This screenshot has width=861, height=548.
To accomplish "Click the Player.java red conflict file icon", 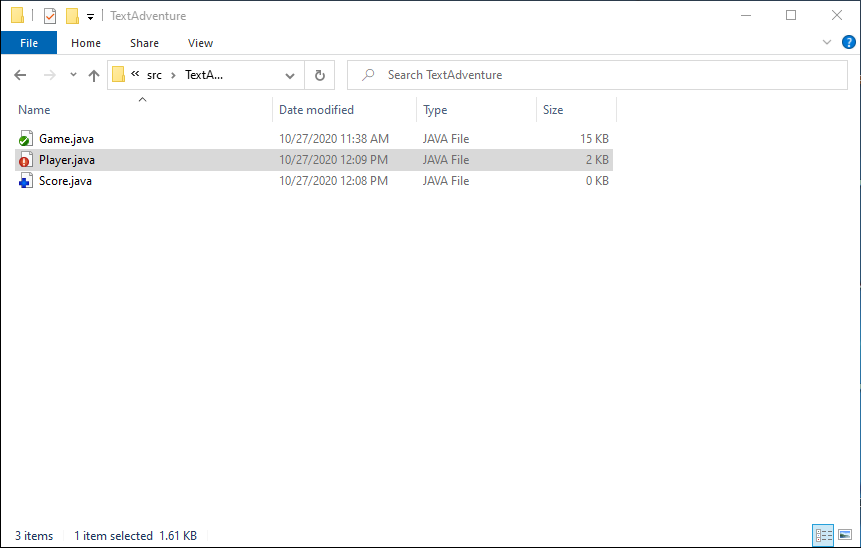I will pyautogui.click(x=26, y=160).
